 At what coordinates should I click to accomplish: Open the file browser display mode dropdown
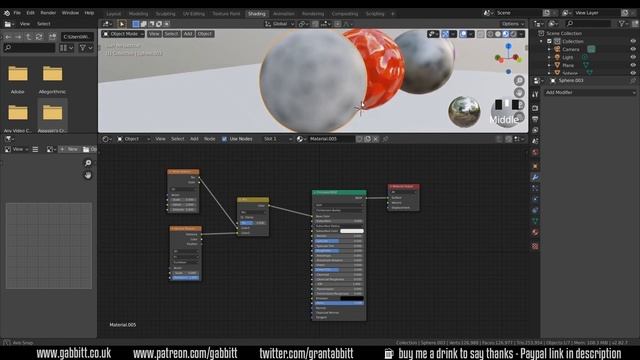[67, 48]
